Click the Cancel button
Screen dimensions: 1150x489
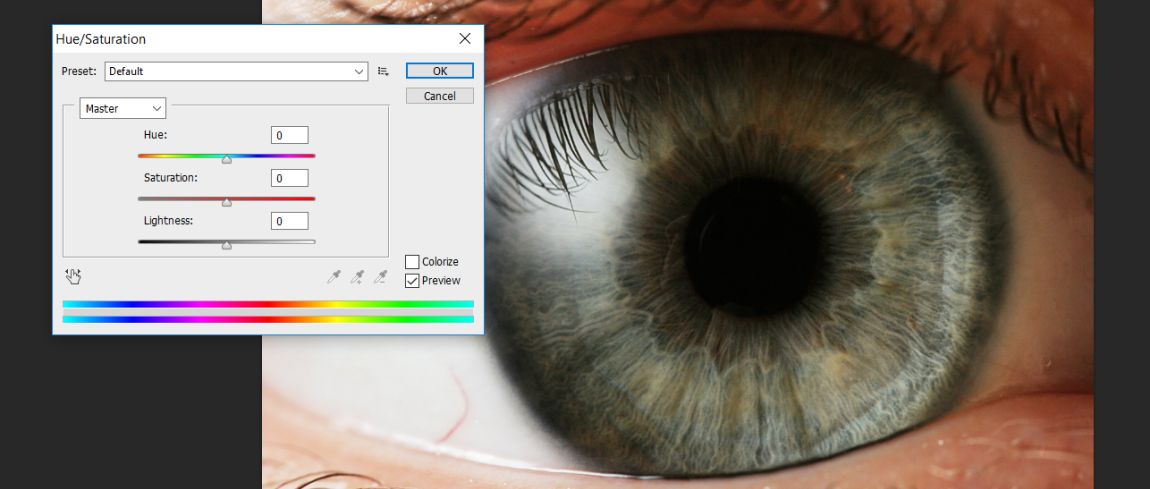439,96
